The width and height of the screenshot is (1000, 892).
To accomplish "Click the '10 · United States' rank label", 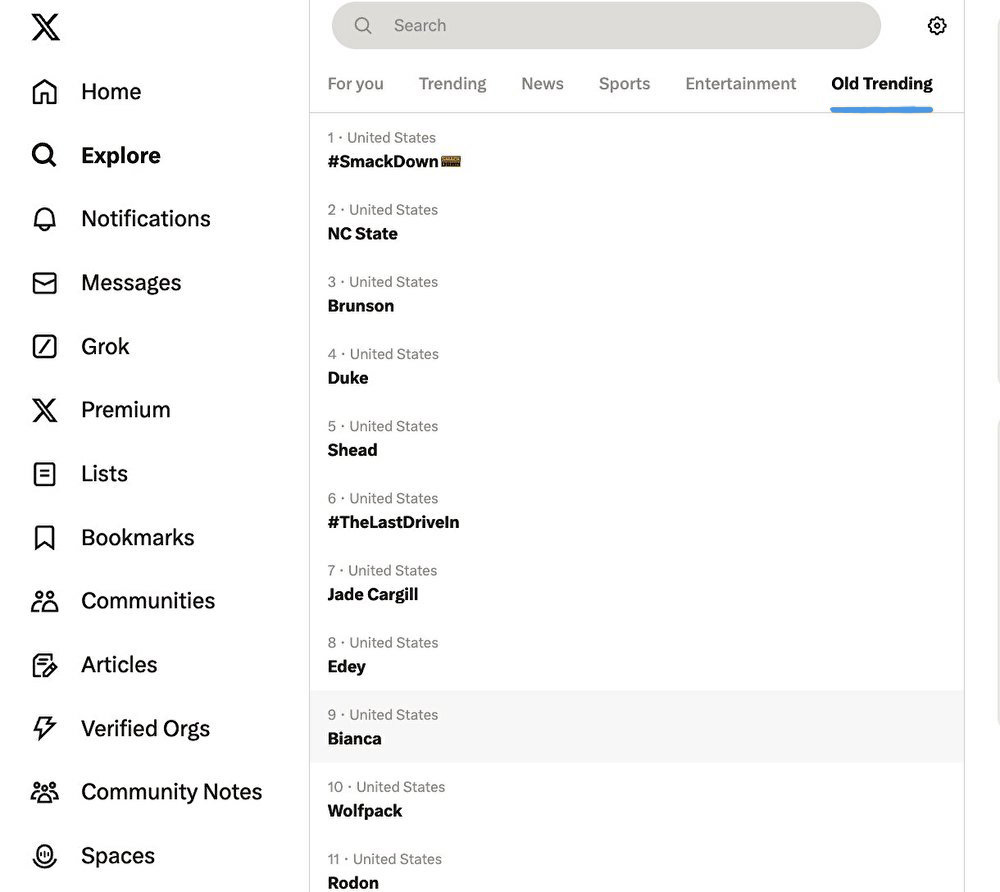I will tap(386, 787).
